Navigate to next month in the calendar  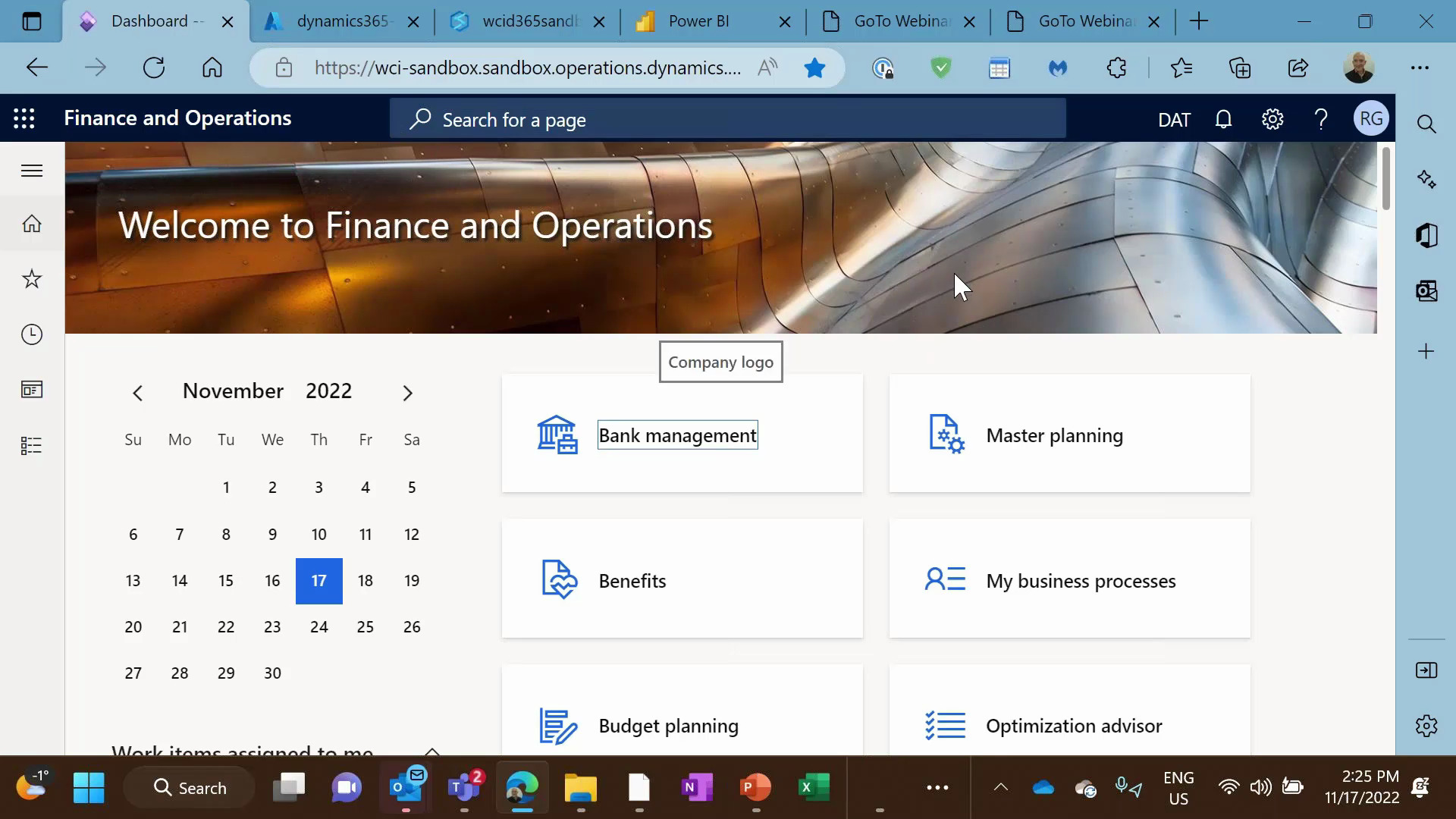(x=408, y=392)
